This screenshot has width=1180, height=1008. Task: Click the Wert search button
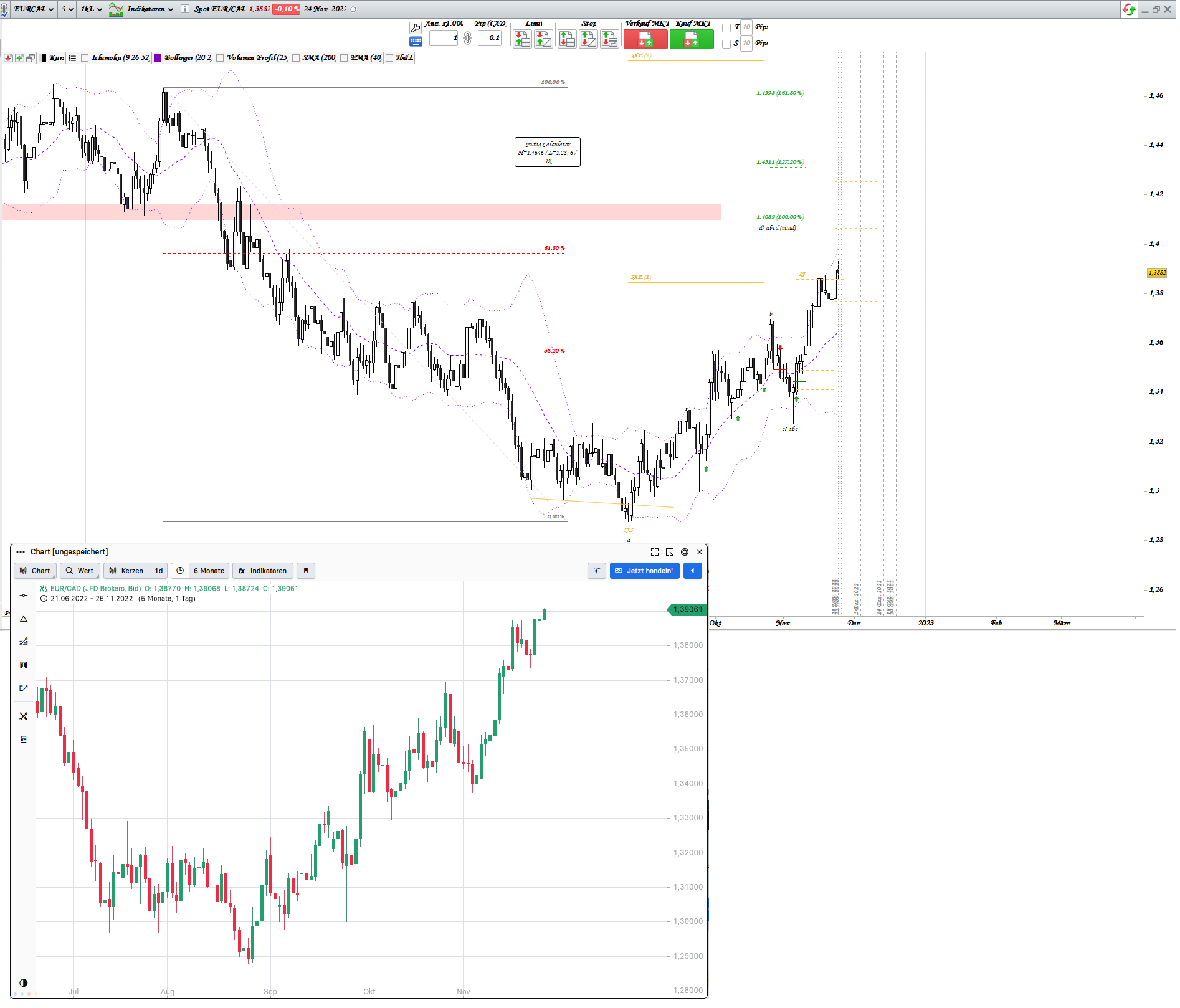pyautogui.click(x=79, y=571)
